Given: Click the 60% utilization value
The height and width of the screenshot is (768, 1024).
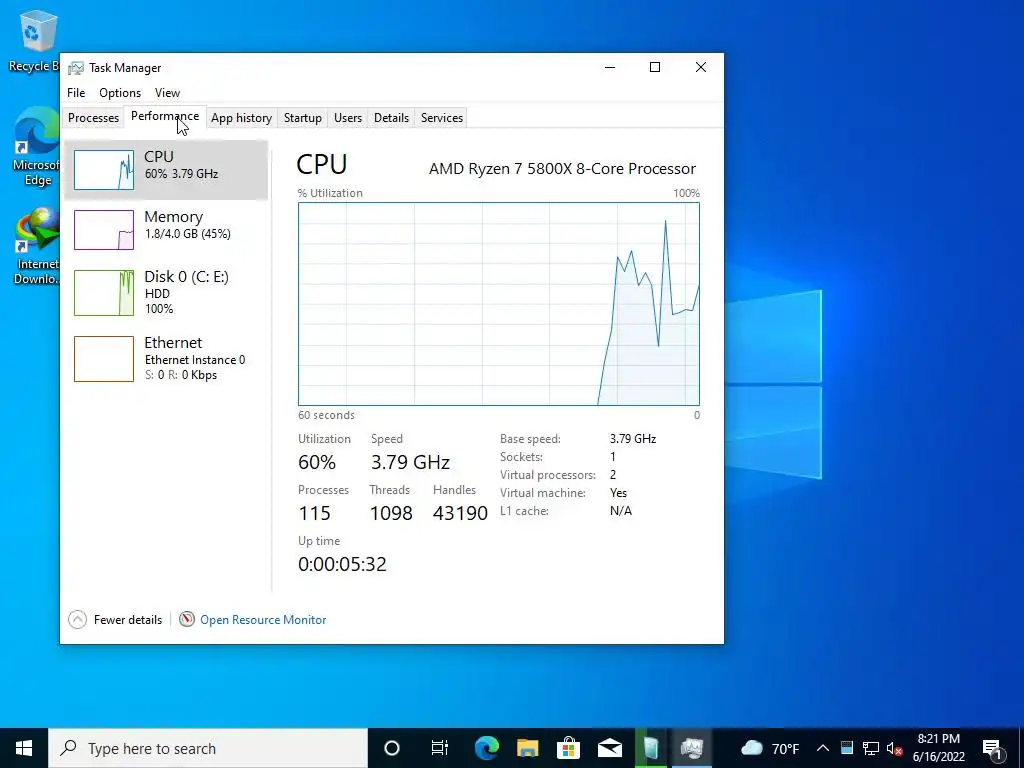Looking at the screenshot, I should click(317, 462).
